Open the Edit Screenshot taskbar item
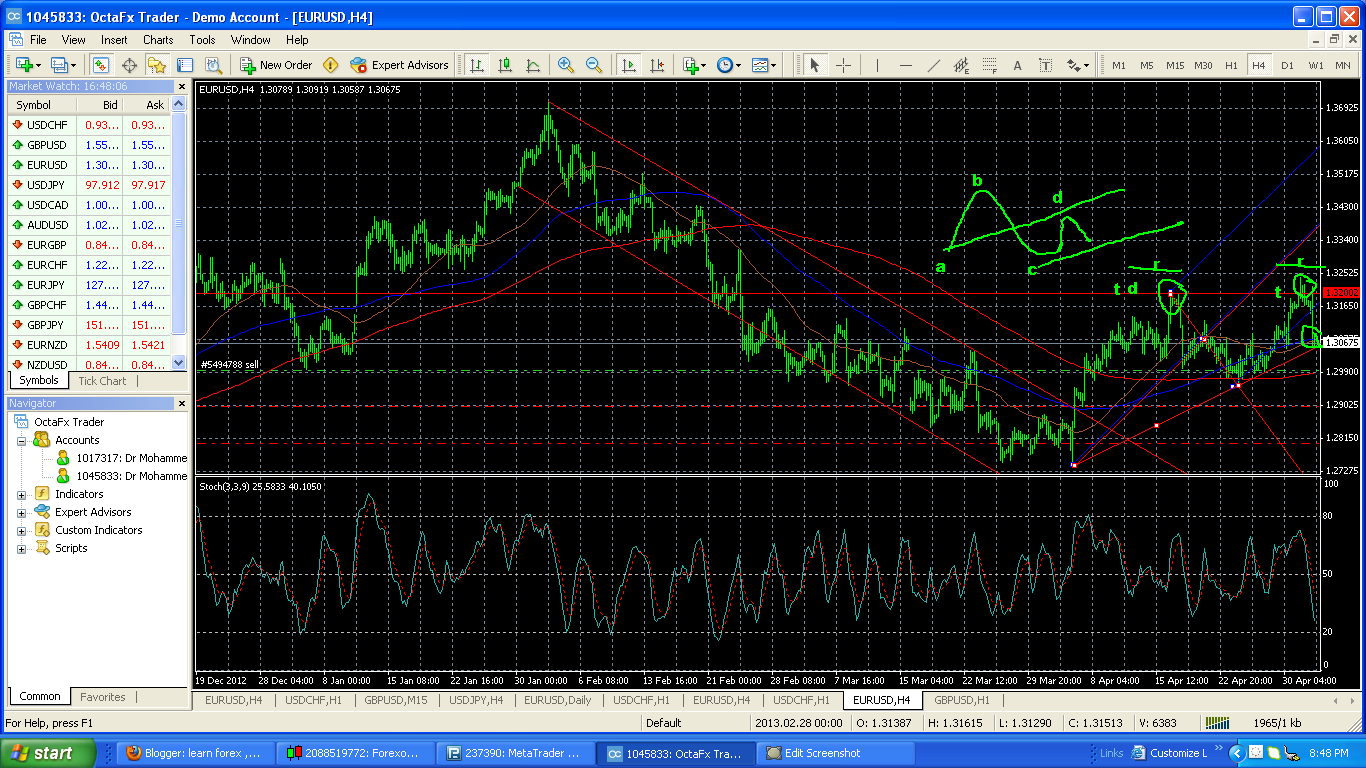The image size is (1366, 768). pyautogui.click(x=836, y=753)
